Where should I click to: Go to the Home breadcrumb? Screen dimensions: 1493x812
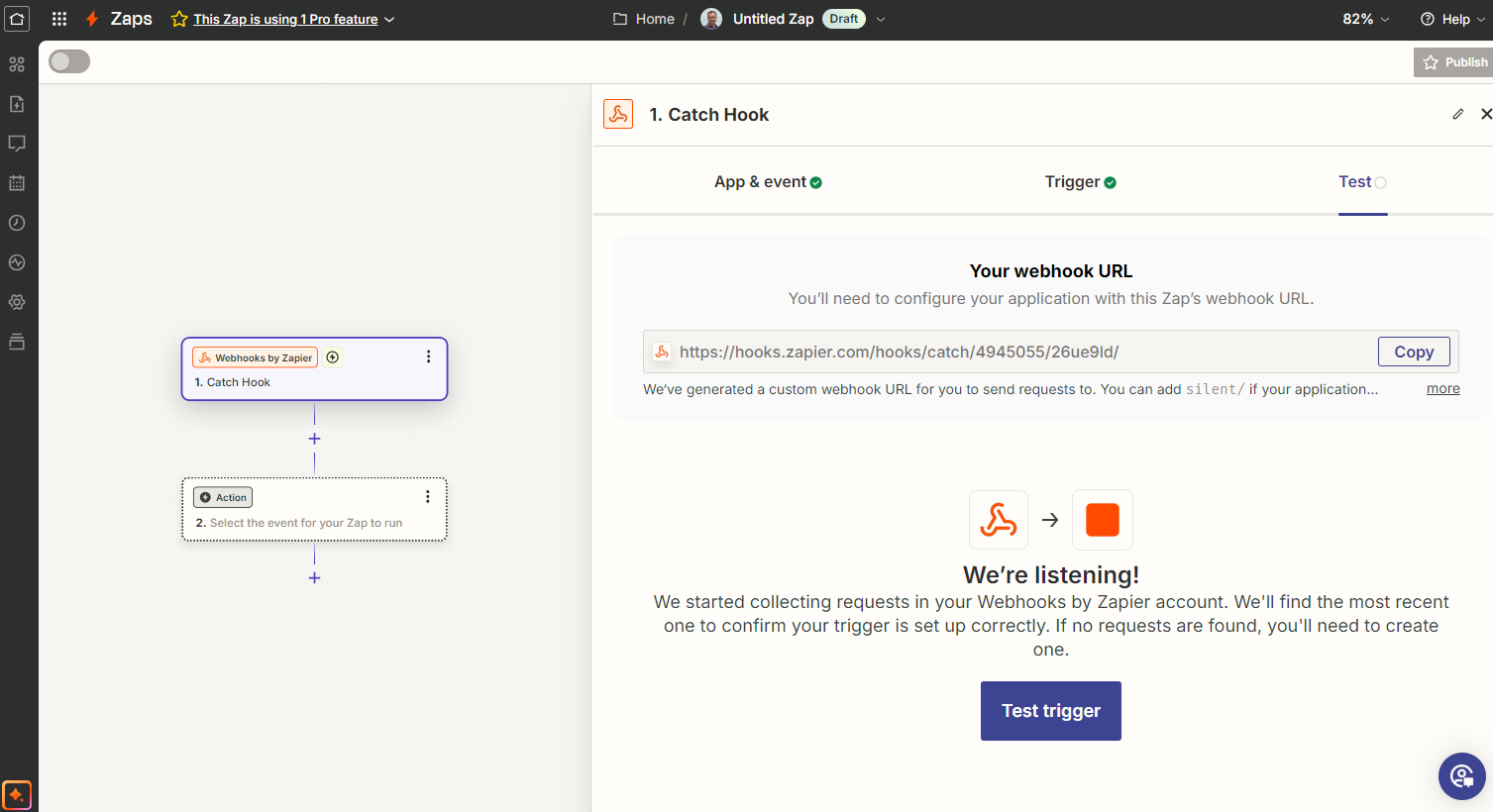(x=655, y=19)
